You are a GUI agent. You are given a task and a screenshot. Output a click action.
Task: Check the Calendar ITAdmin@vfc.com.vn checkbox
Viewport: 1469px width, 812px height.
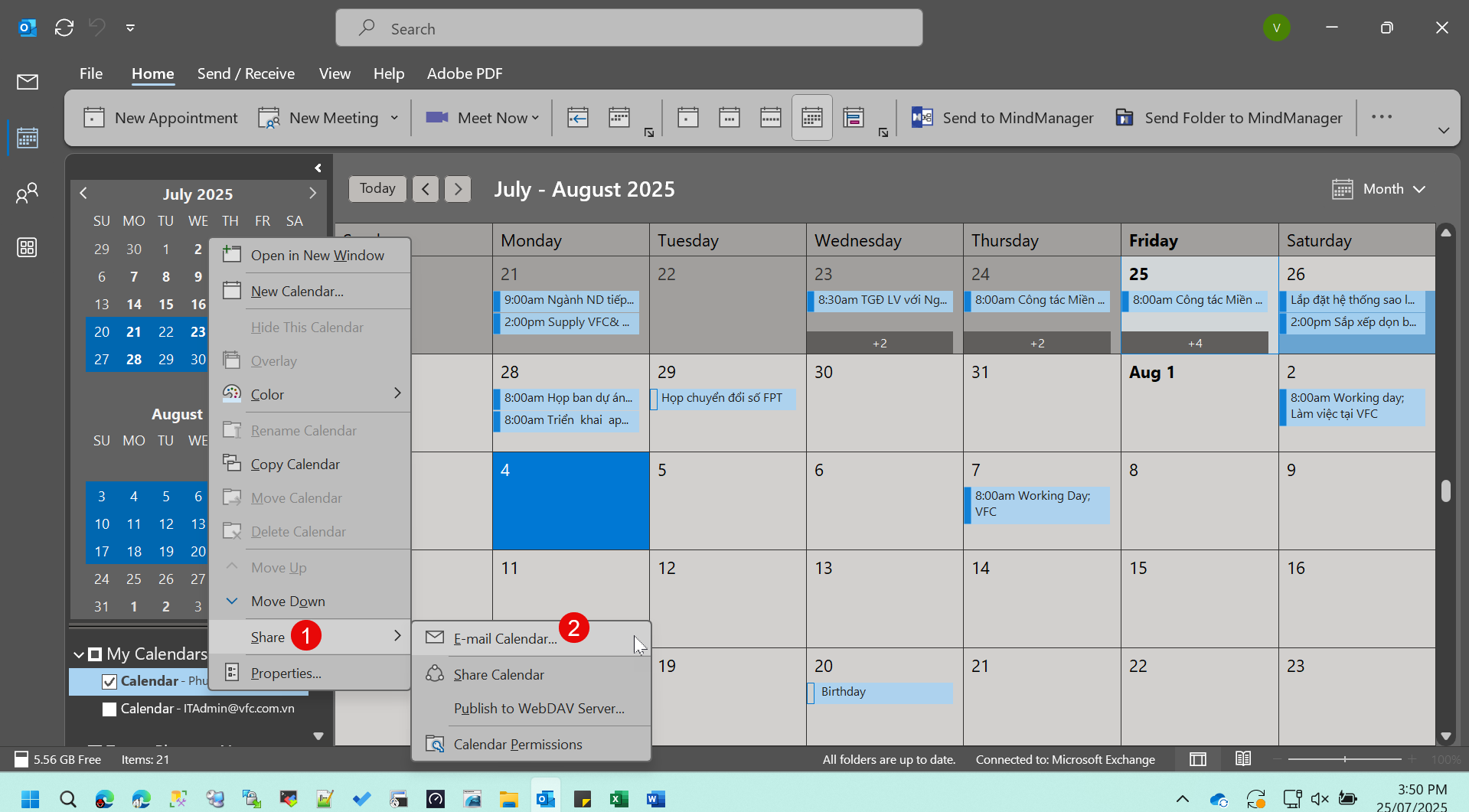click(109, 709)
